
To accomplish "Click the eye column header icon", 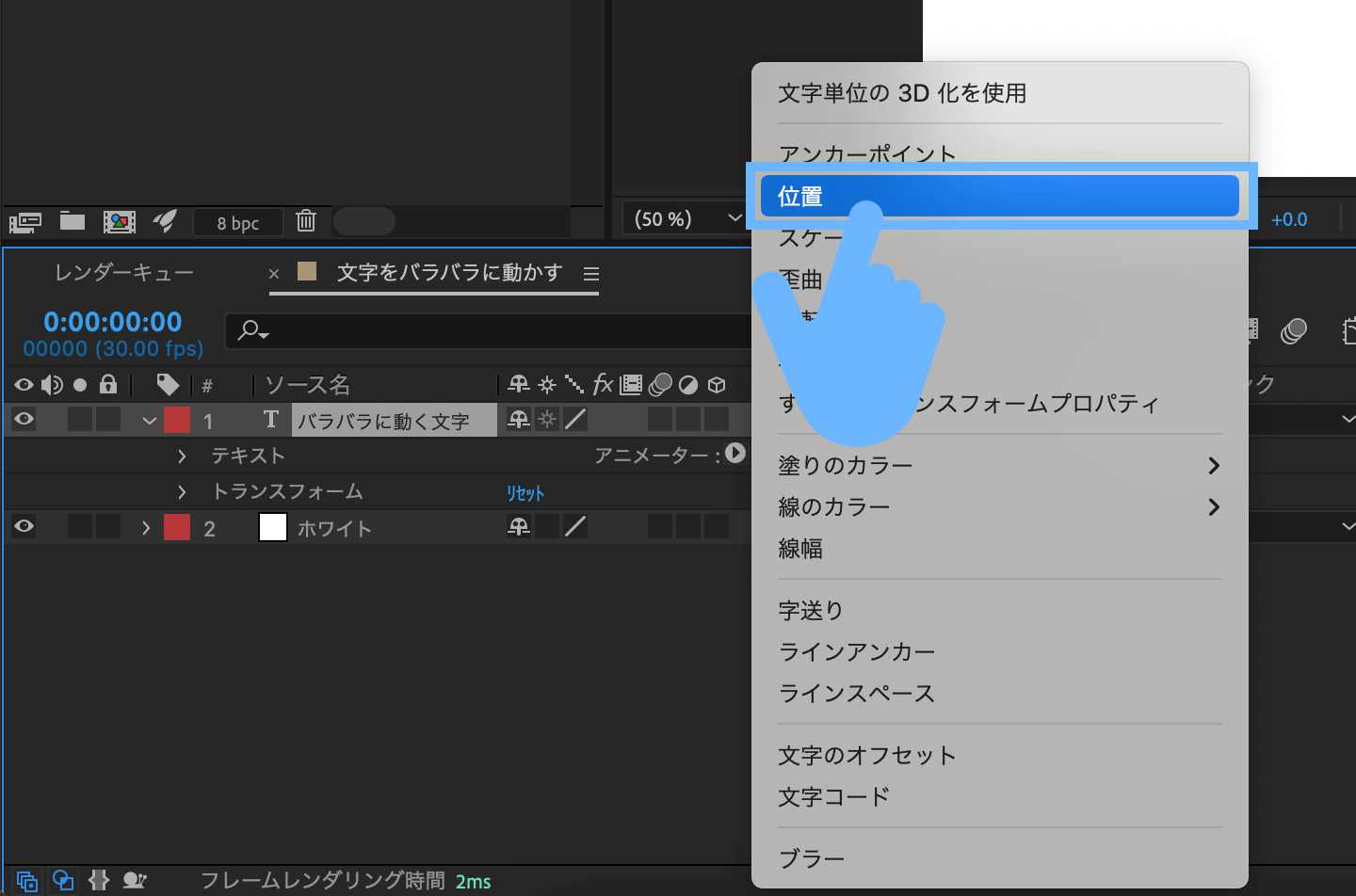I will pos(24,384).
